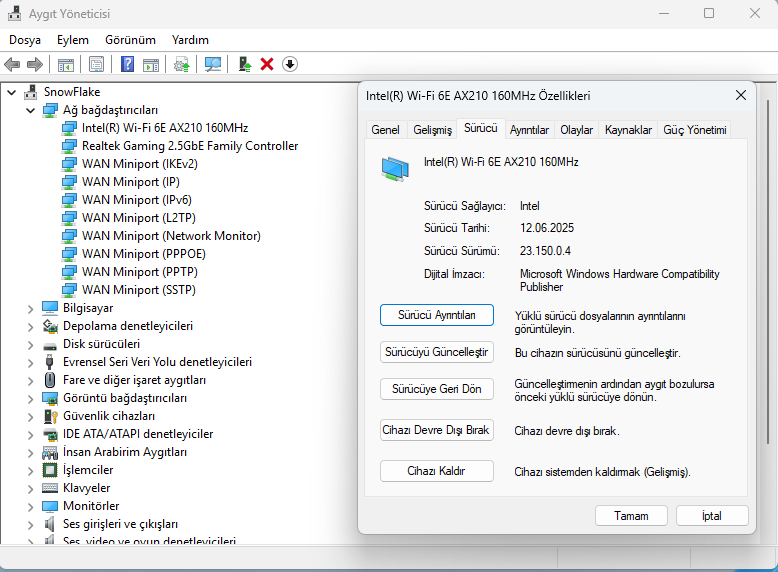Click the show/hide action pane toolbar icon
This screenshot has height=572, width=778.
pos(151,64)
